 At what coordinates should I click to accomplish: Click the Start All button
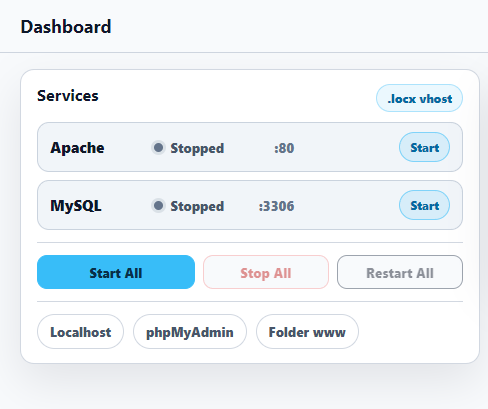tap(116, 272)
